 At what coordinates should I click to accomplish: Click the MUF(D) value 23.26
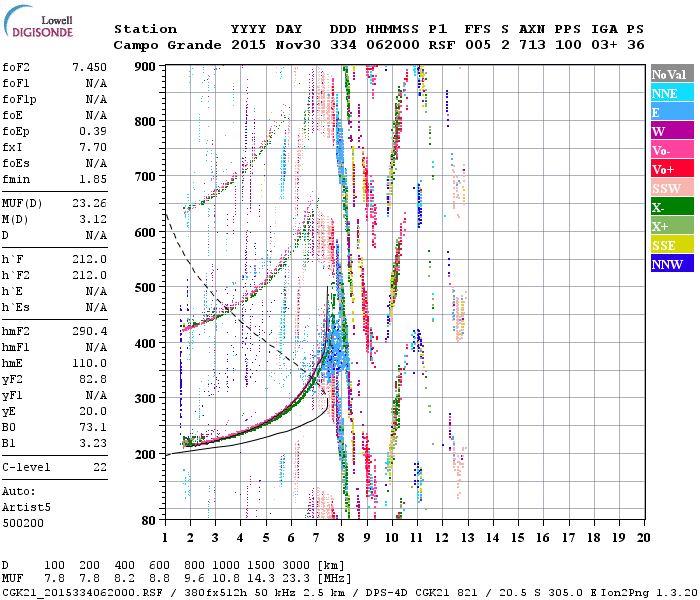click(90, 204)
